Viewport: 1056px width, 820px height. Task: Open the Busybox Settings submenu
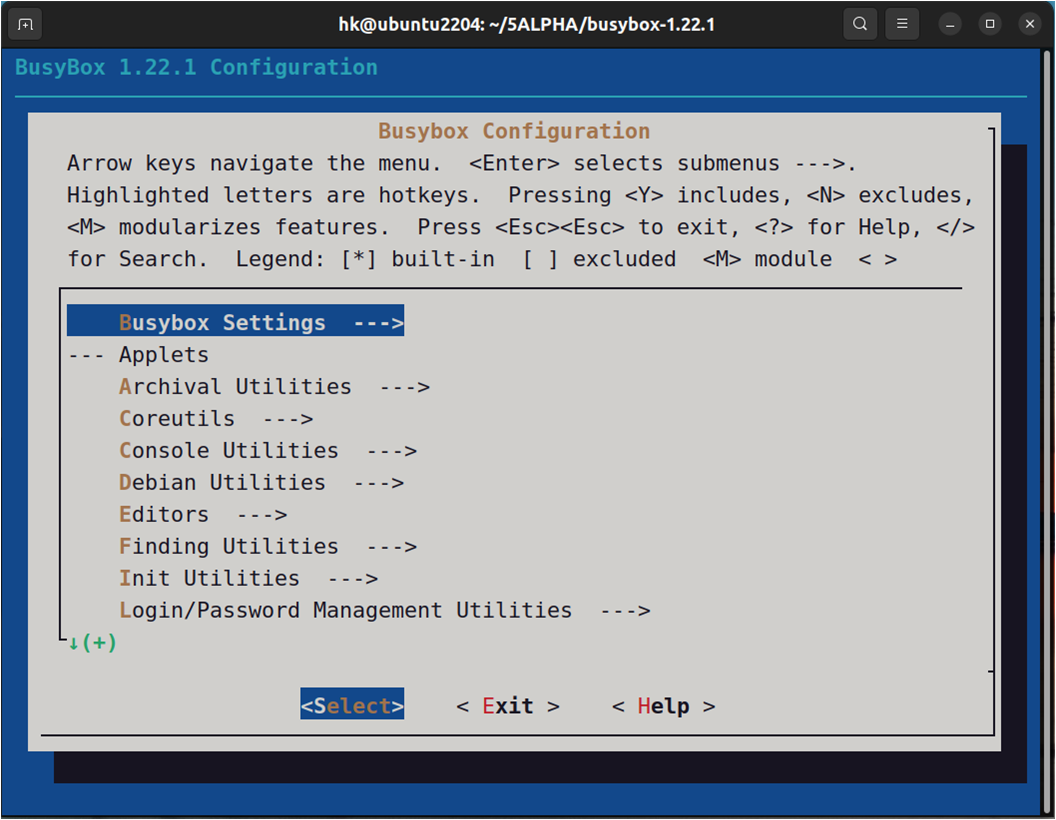pyautogui.click(x=236, y=320)
